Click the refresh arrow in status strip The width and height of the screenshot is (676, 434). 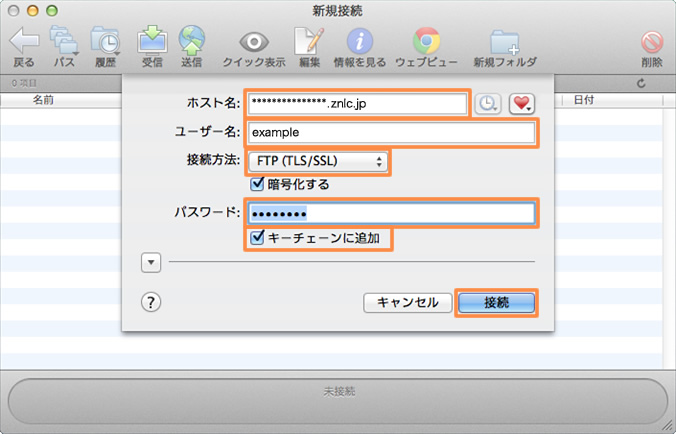pyautogui.click(x=641, y=83)
